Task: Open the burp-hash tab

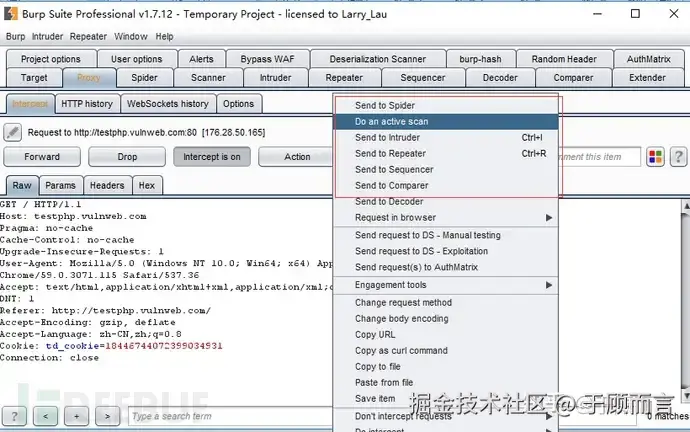Action: (480, 59)
